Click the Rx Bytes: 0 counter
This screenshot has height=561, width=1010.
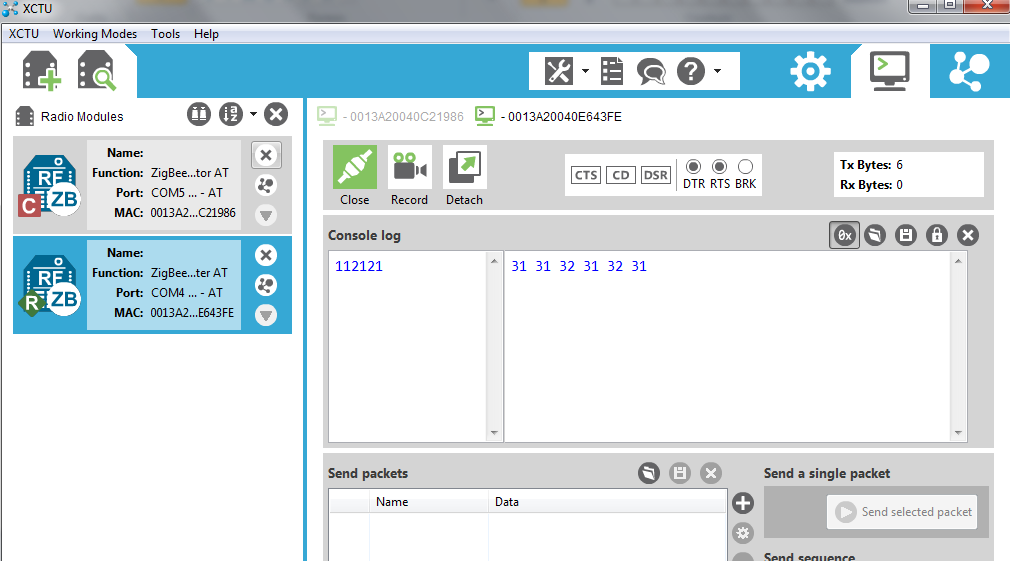(x=872, y=185)
